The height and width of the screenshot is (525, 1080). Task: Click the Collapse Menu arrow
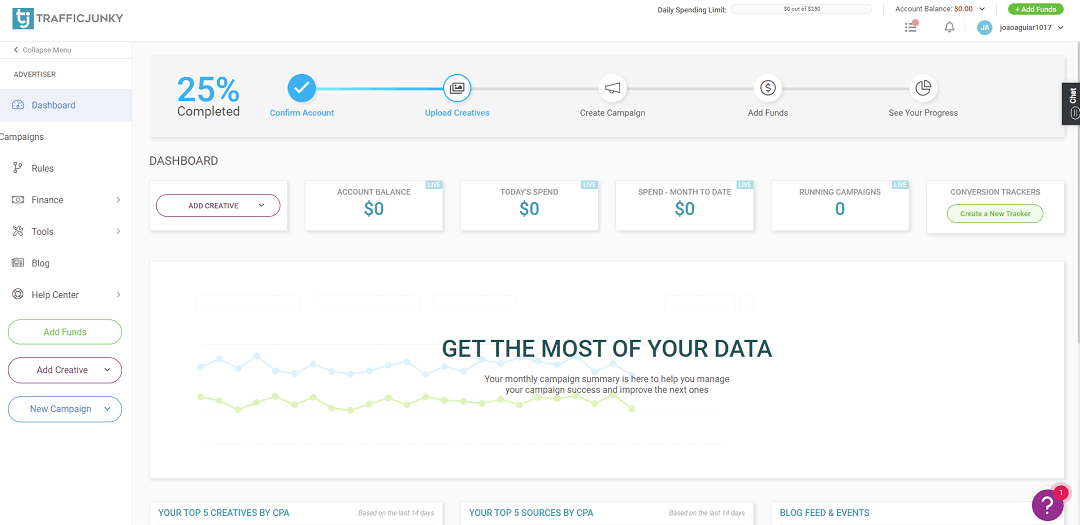click(x=16, y=50)
